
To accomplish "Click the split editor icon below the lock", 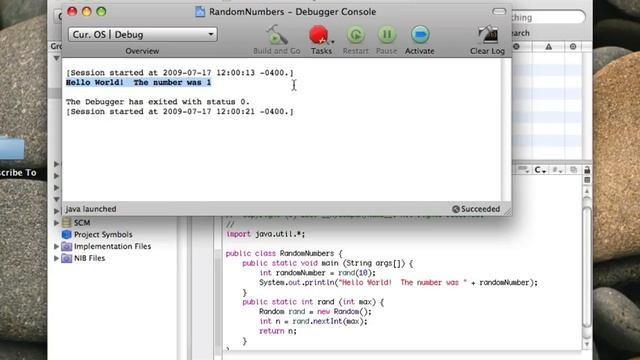I will click(x=587, y=180).
